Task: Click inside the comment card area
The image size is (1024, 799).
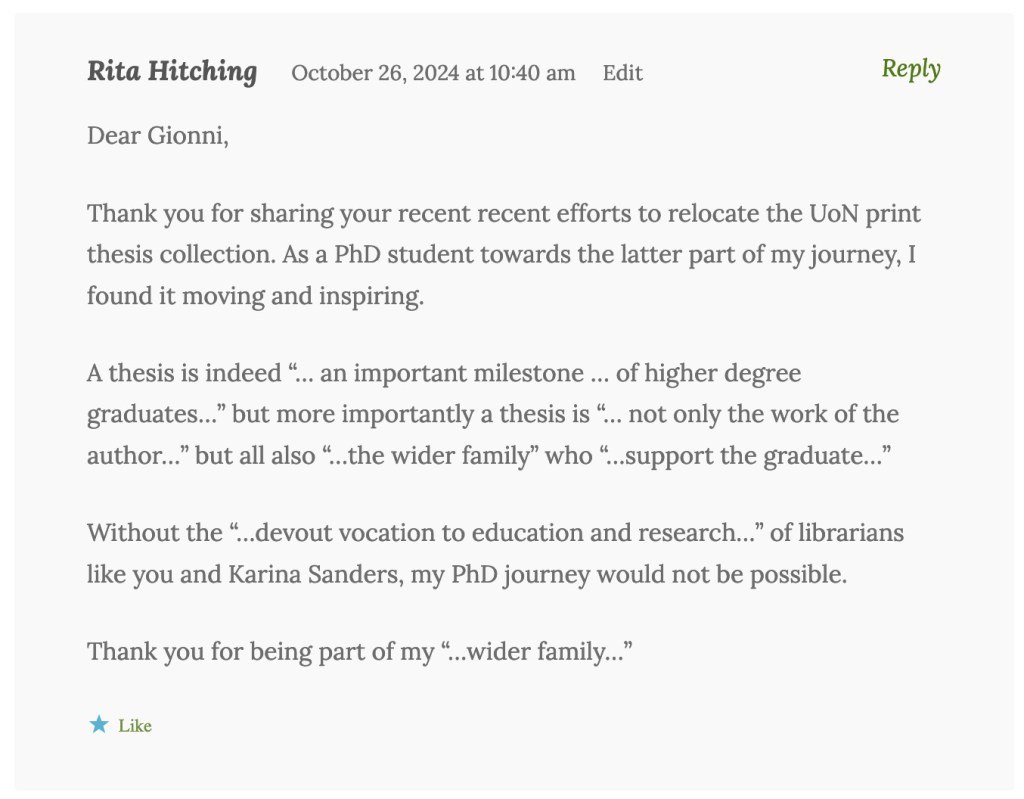Action: [x=512, y=400]
